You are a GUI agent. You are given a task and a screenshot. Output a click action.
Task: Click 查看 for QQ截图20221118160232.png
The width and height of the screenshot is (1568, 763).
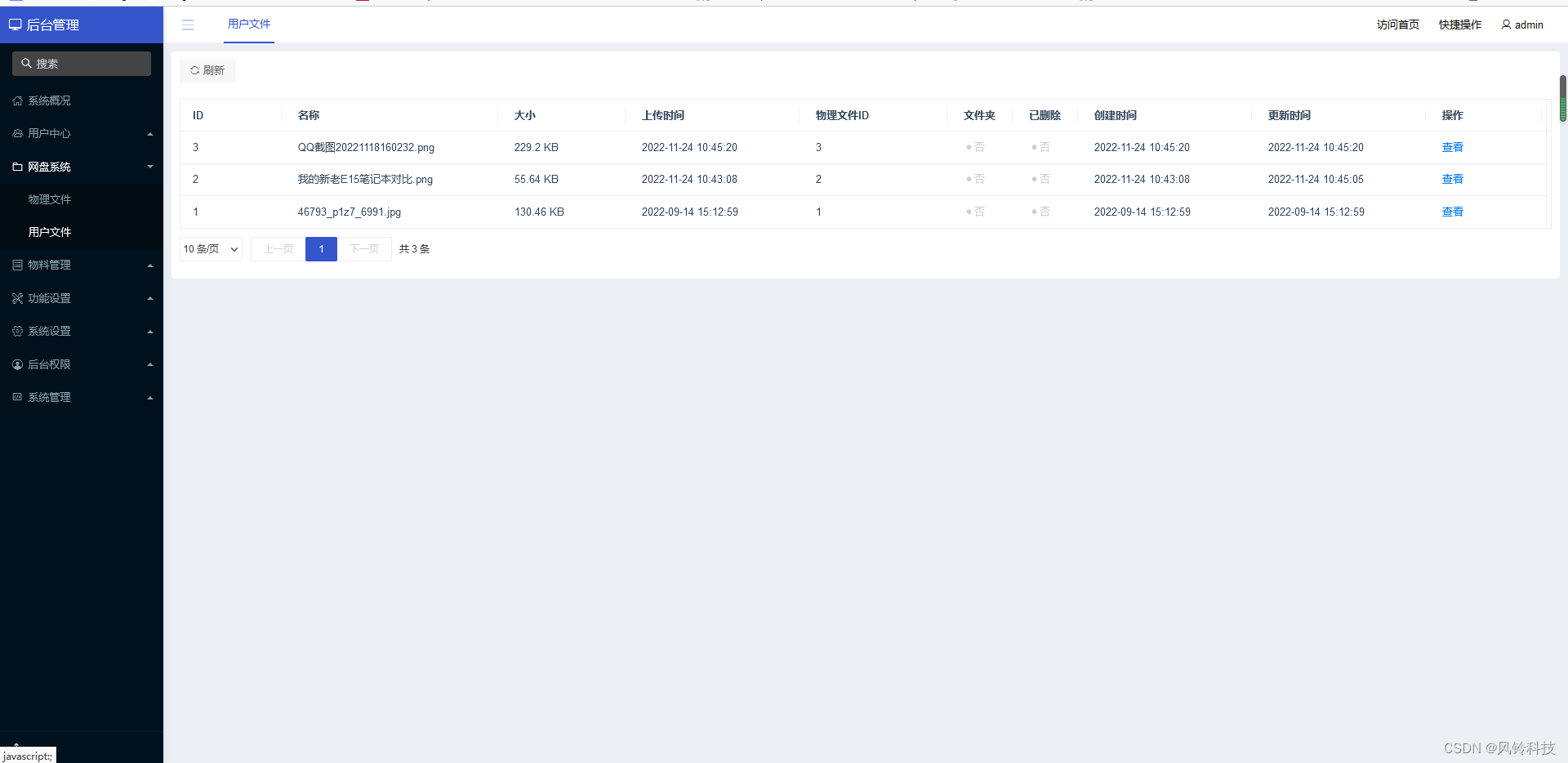(1452, 147)
